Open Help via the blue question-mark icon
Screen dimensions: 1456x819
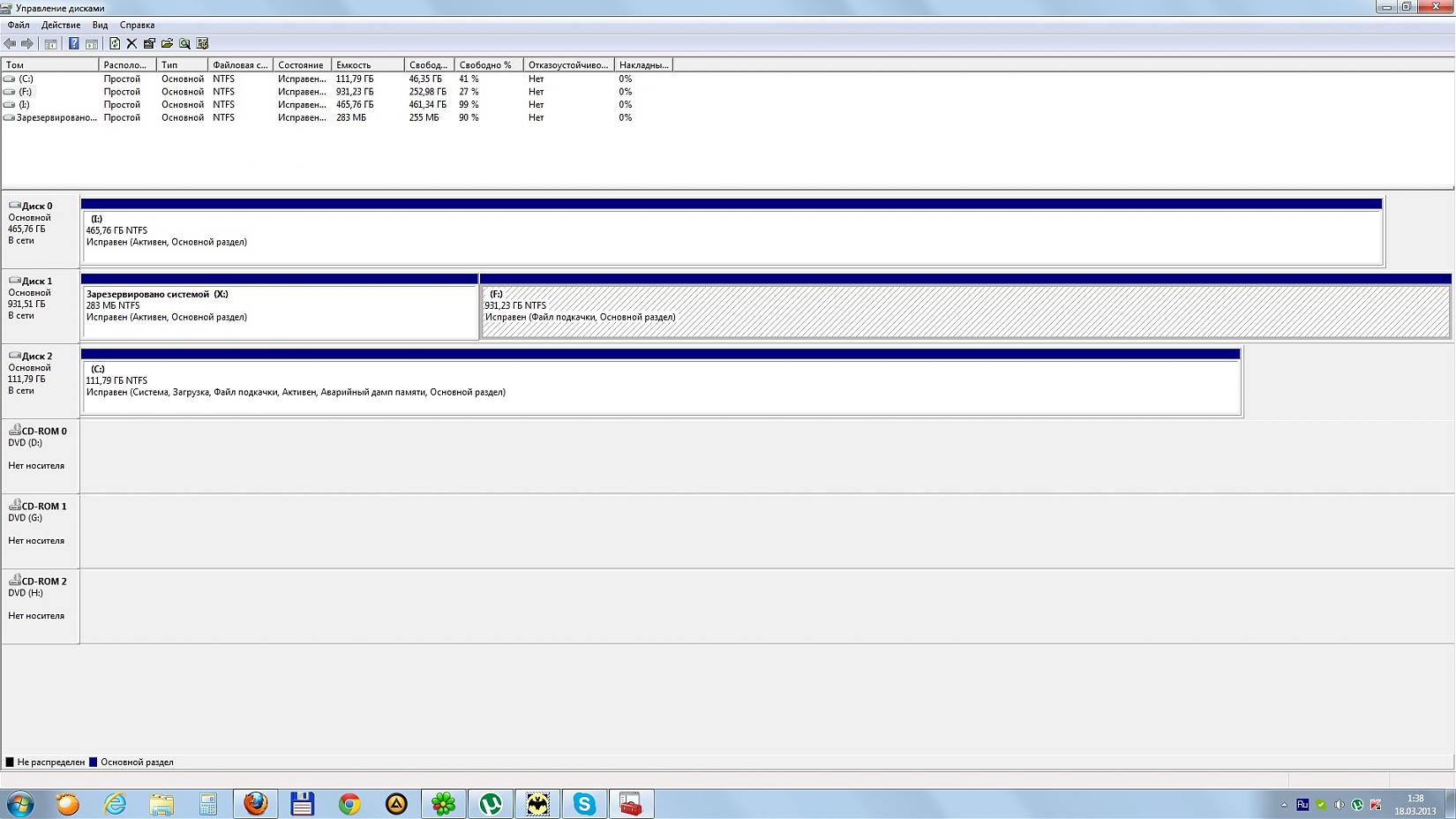tap(74, 43)
